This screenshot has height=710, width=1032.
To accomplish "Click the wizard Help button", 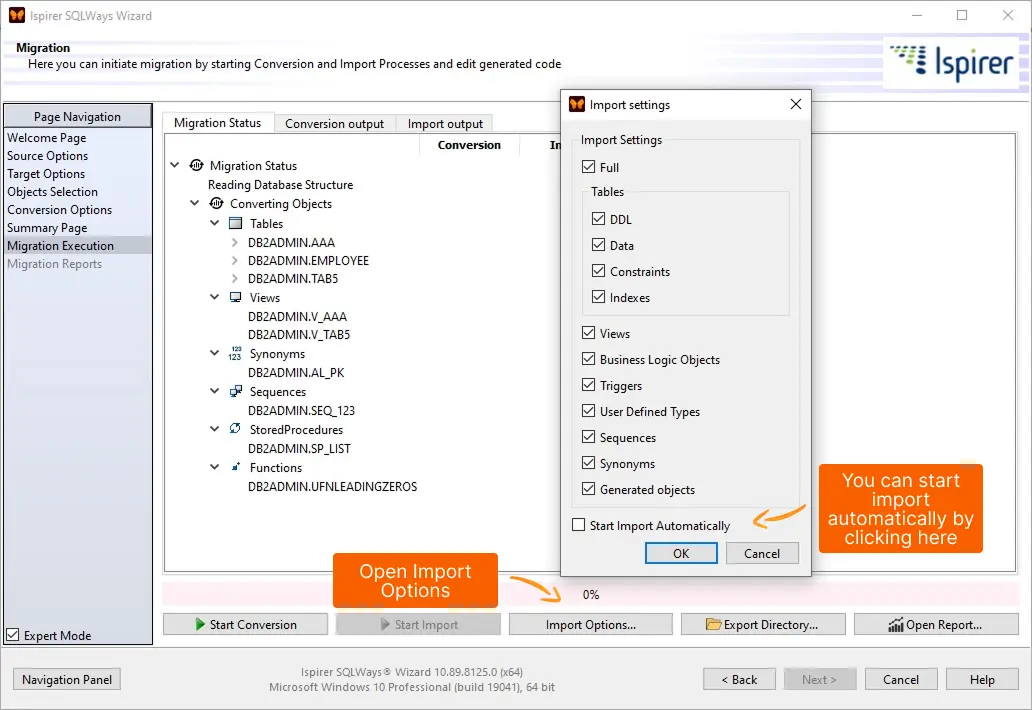I will click(x=982, y=679).
